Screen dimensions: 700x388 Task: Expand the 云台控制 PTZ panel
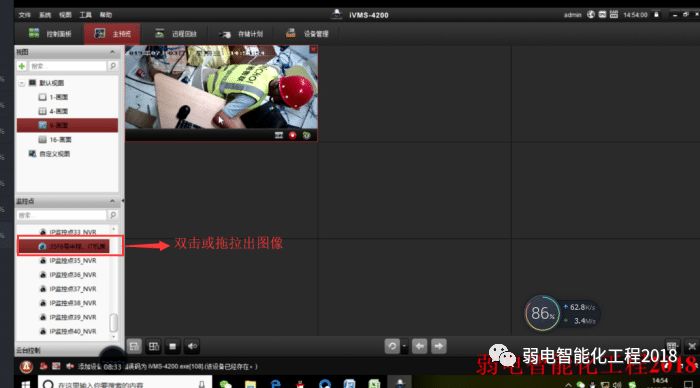[x=29, y=350]
